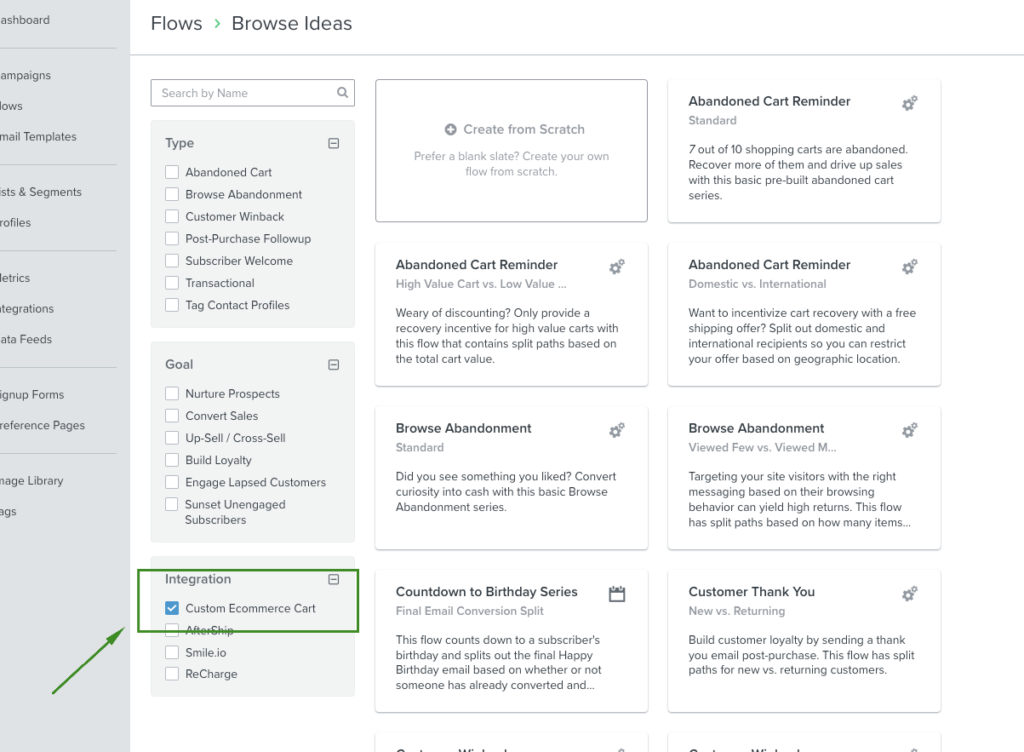1024x752 pixels.
Task: Open Countdown to Birthday Series title
Action: [487, 591]
